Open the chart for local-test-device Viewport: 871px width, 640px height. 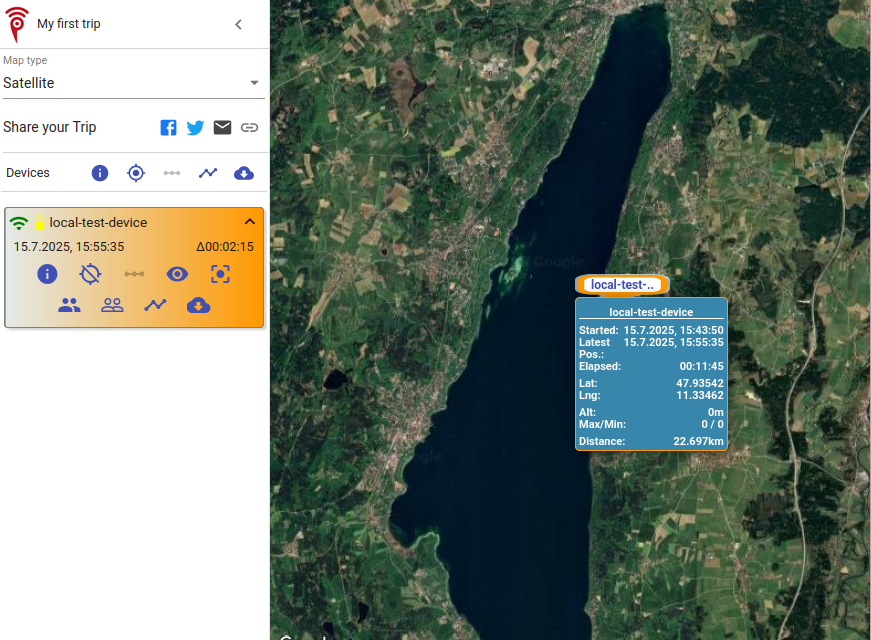coord(155,306)
